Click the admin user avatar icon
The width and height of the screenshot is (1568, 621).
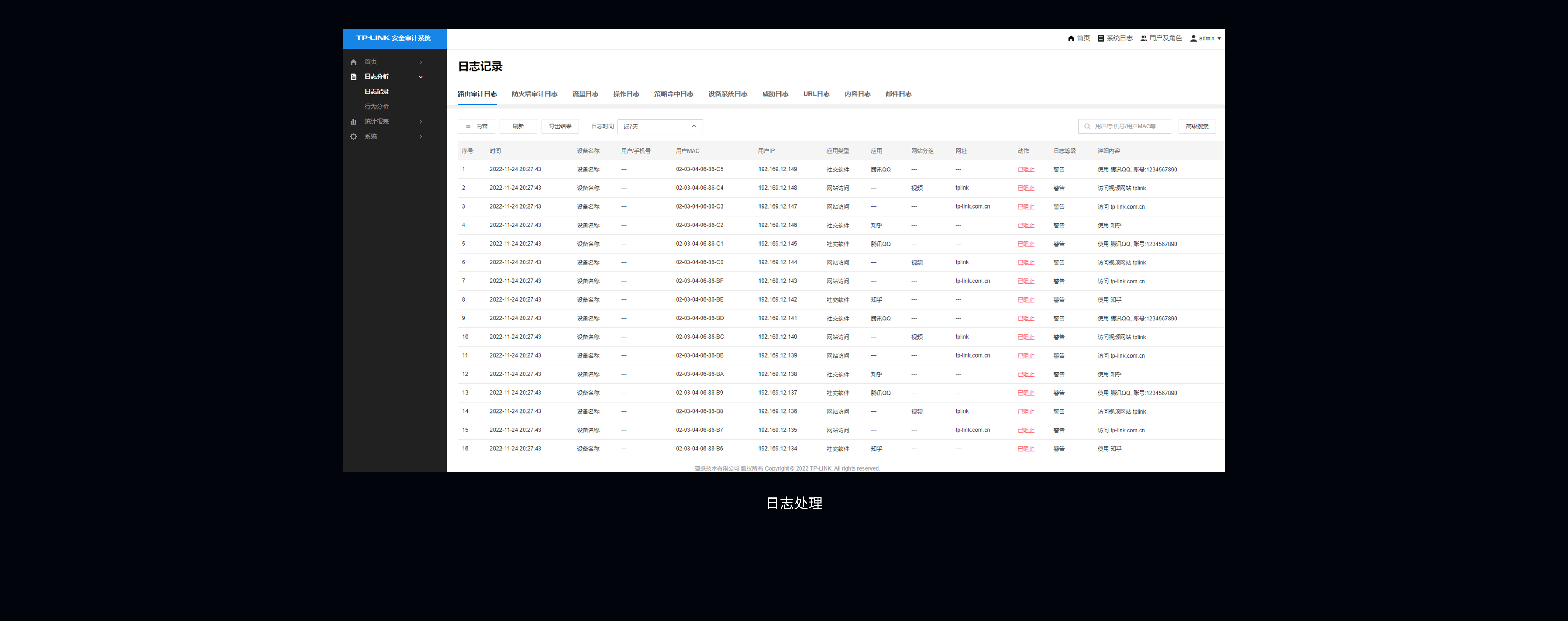point(1193,38)
